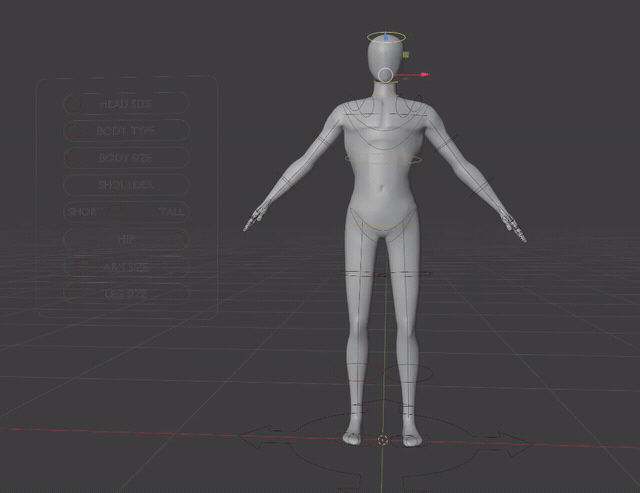Image resolution: width=640 pixels, height=493 pixels.
Task: Click the LEG SIZE slider handle circle
Action: tap(74, 293)
